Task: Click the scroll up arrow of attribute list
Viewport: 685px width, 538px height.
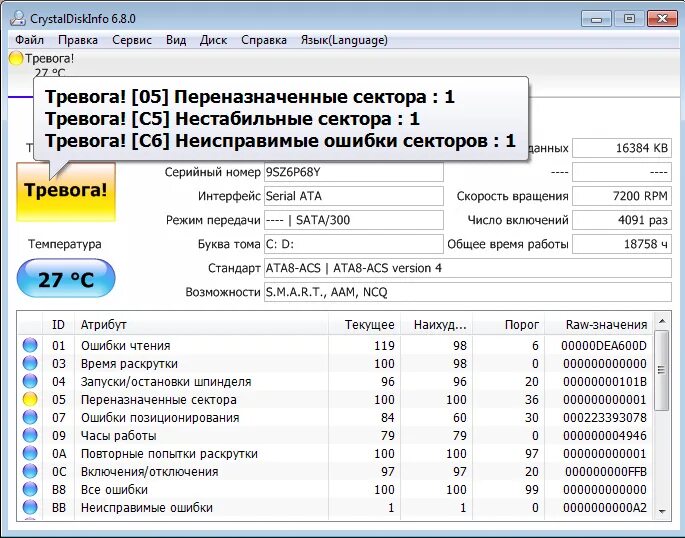Action: coord(662,322)
